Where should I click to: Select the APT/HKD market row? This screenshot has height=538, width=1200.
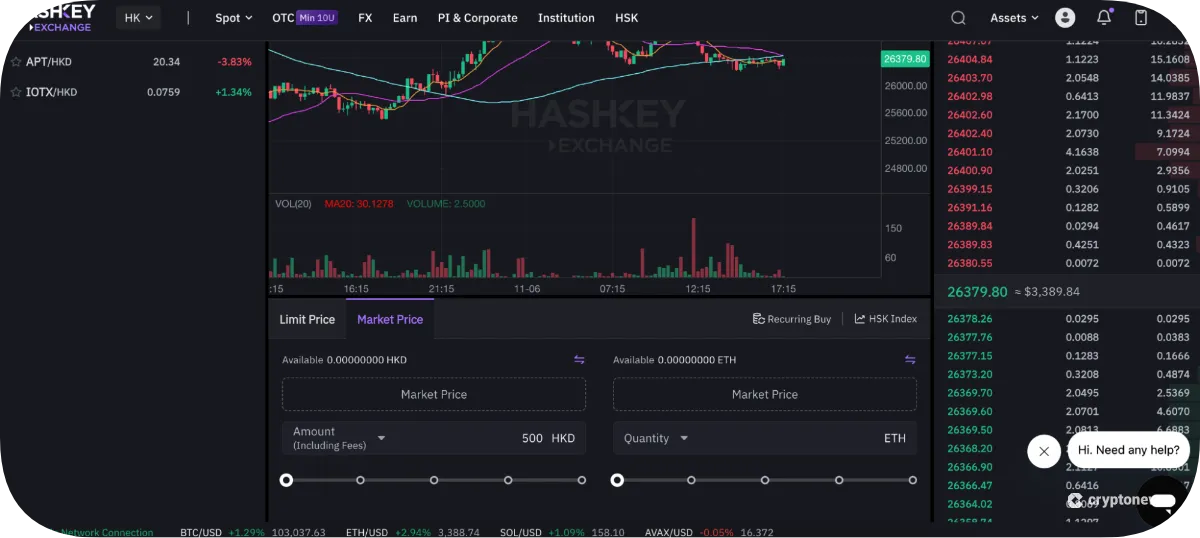133,62
